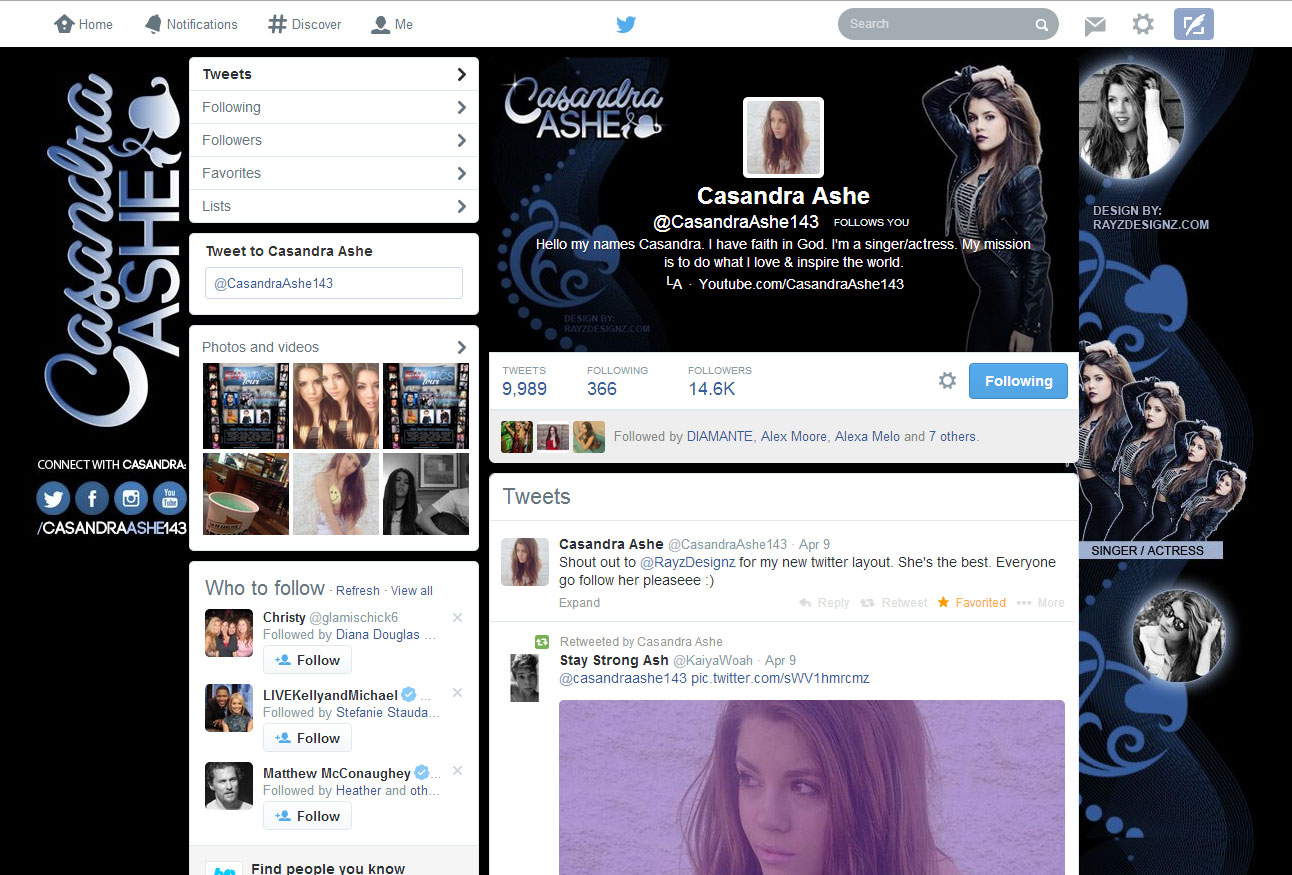Toggle the Favorited star on the tweet
This screenshot has height=875, width=1292.
(972, 603)
